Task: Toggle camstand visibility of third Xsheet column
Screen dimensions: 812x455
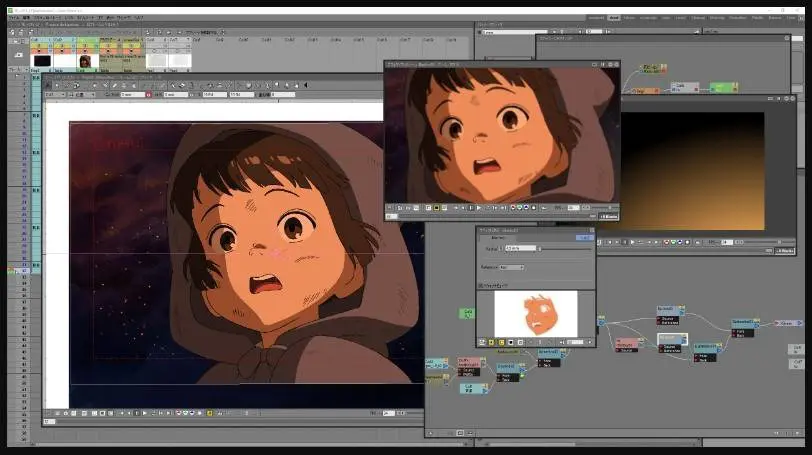Action: 85,51
